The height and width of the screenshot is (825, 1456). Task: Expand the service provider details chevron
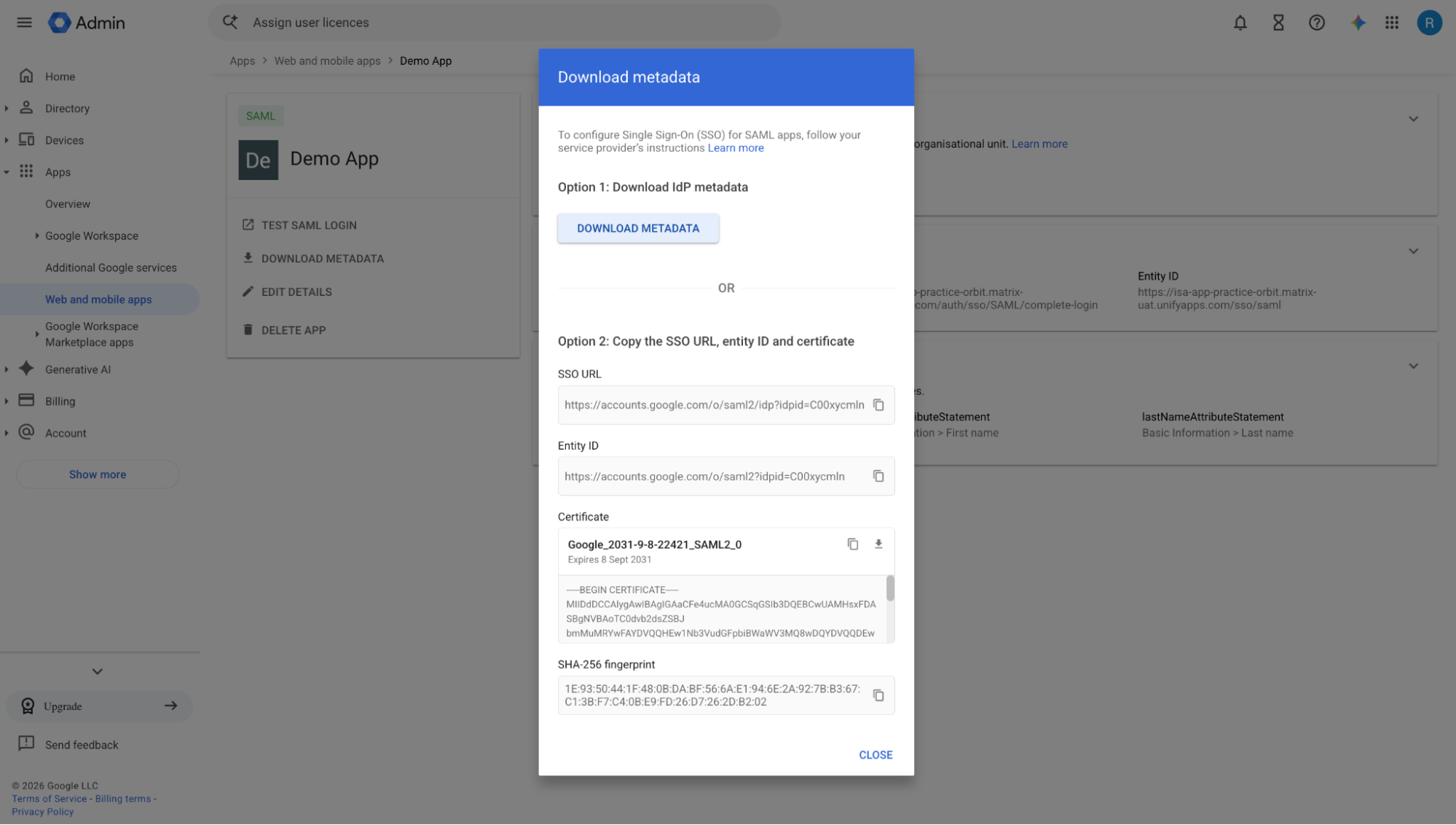(x=1413, y=251)
